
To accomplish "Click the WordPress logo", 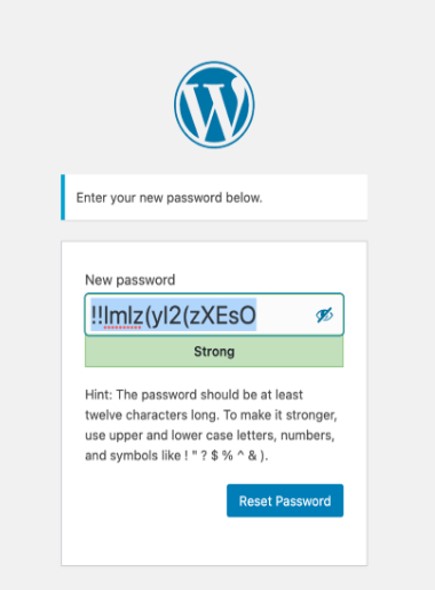I will (214, 105).
